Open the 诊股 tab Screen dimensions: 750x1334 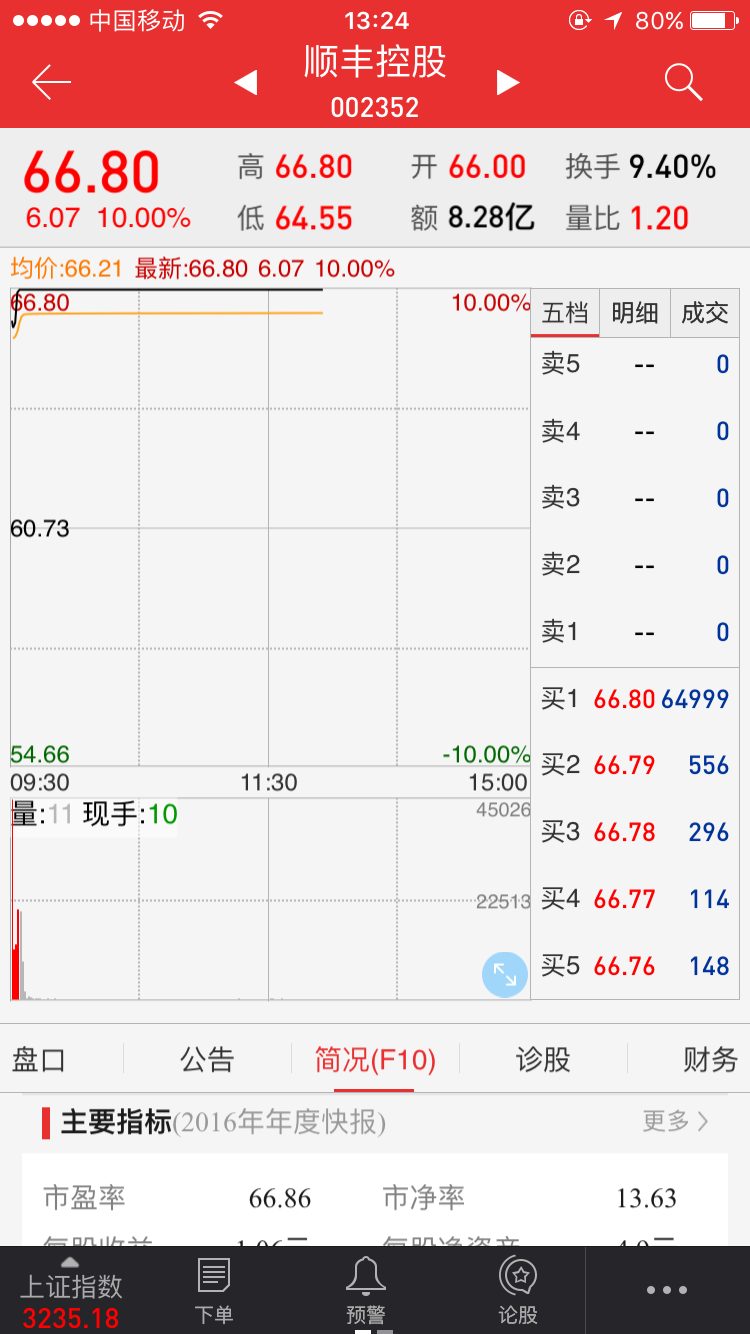(x=543, y=1059)
